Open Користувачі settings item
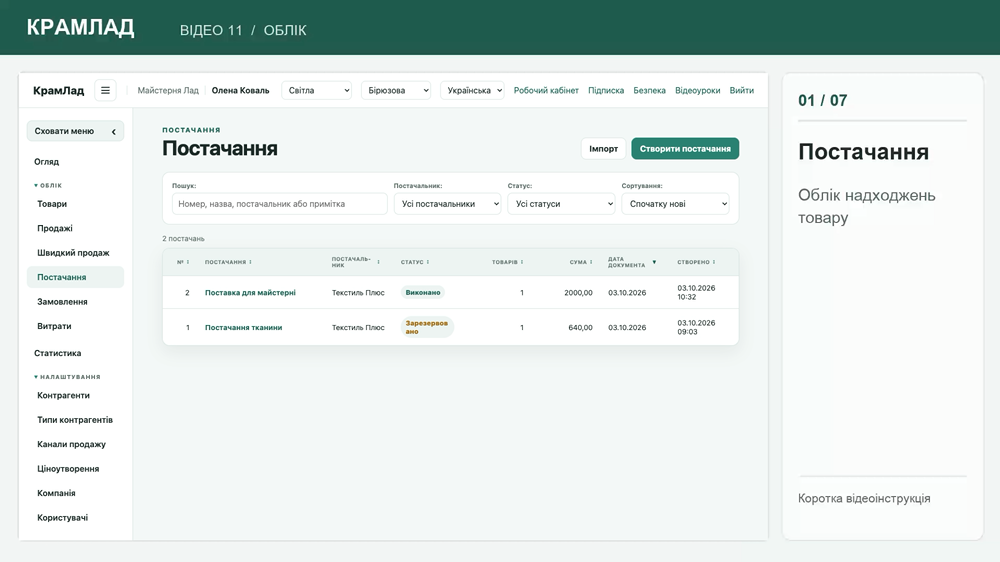The height and width of the screenshot is (562, 1000). coord(62,518)
